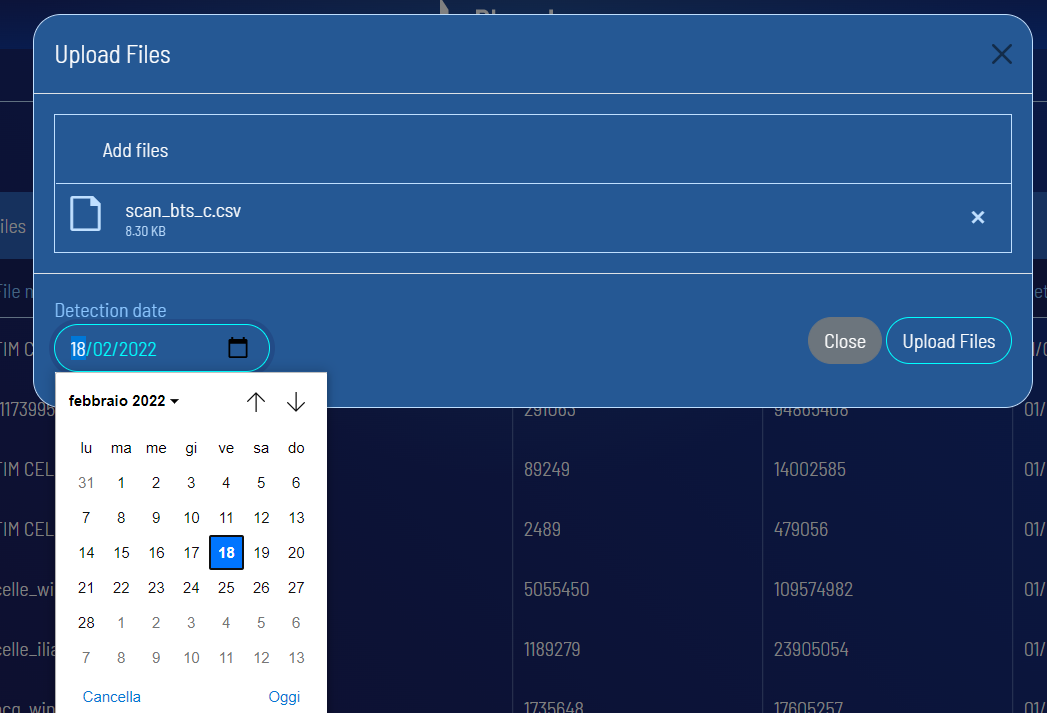1047x713 pixels.
Task: Close the Upload Files dialog with X
Action: pyautogui.click(x=1001, y=54)
